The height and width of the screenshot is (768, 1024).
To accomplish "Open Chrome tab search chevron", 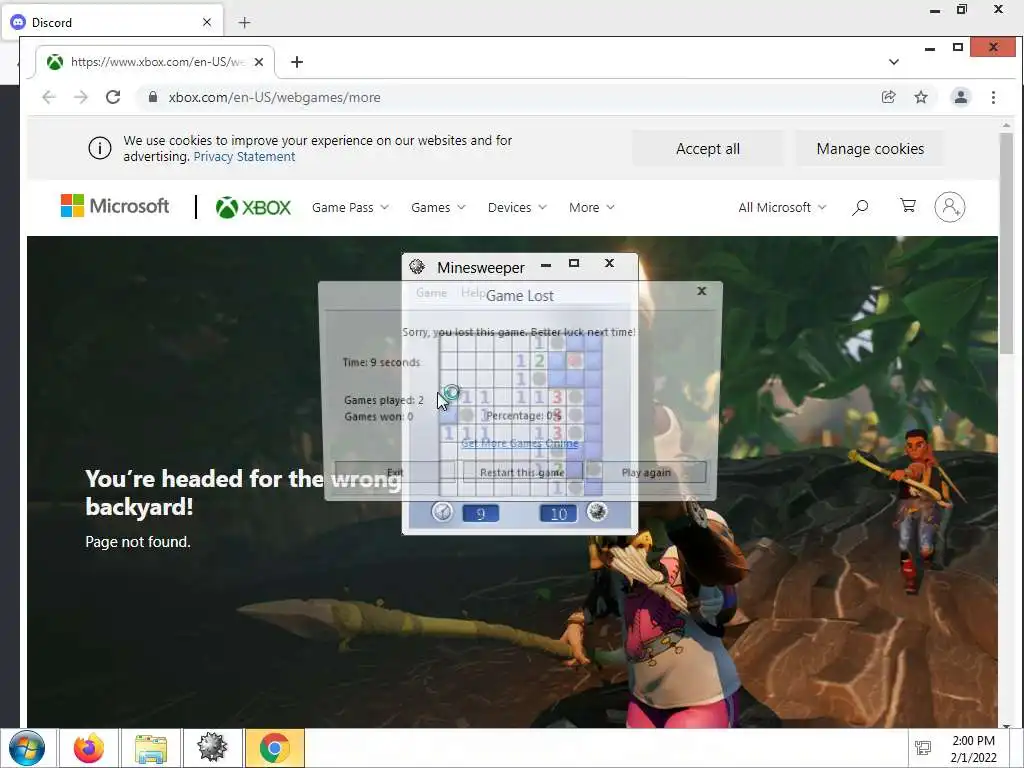I will click(893, 62).
